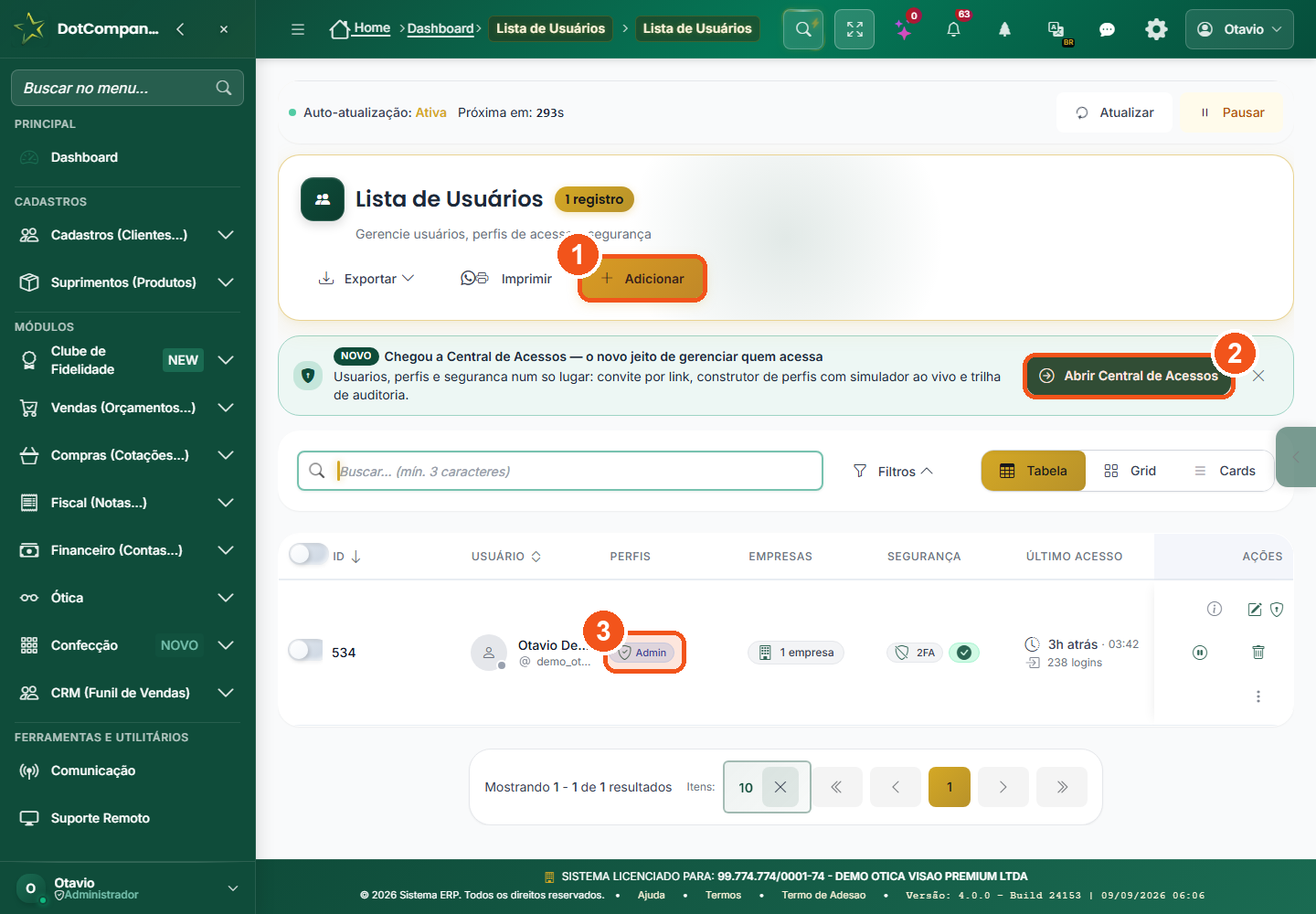Image resolution: width=1316 pixels, height=914 pixels.
Task: Toggle the row switch for user 534
Action: click(x=306, y=650)
